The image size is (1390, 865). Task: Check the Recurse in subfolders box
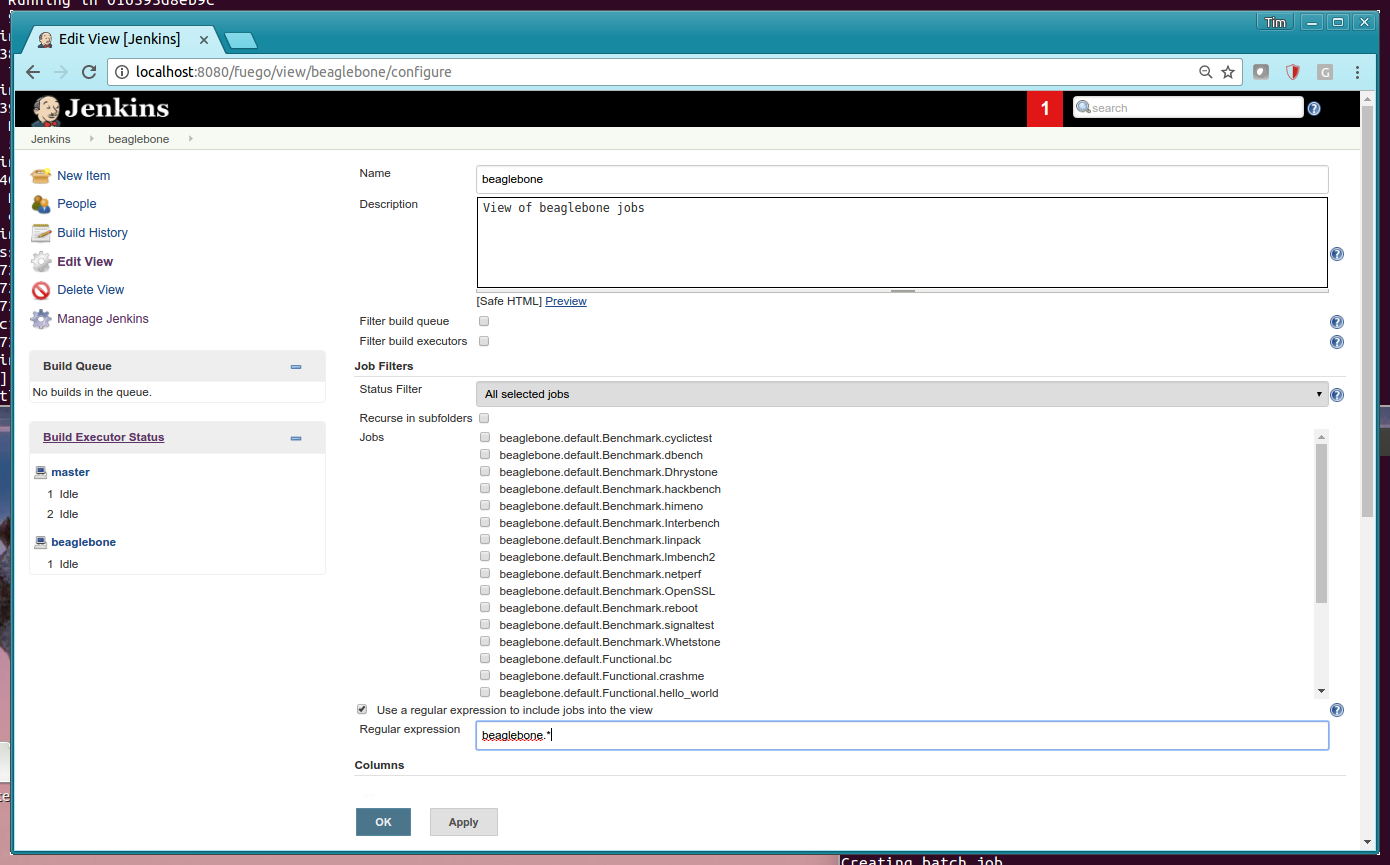pos(484,418)
